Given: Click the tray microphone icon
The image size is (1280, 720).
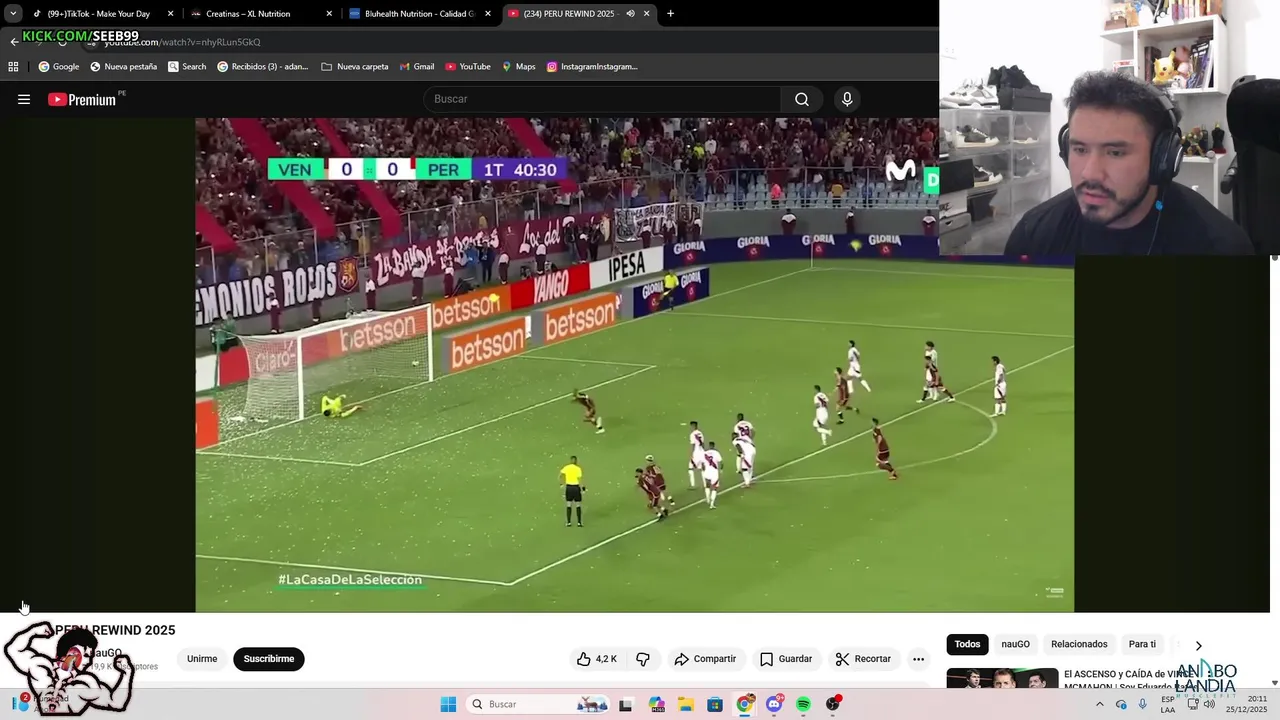Looking at the screenshot, I should 1143,704.
